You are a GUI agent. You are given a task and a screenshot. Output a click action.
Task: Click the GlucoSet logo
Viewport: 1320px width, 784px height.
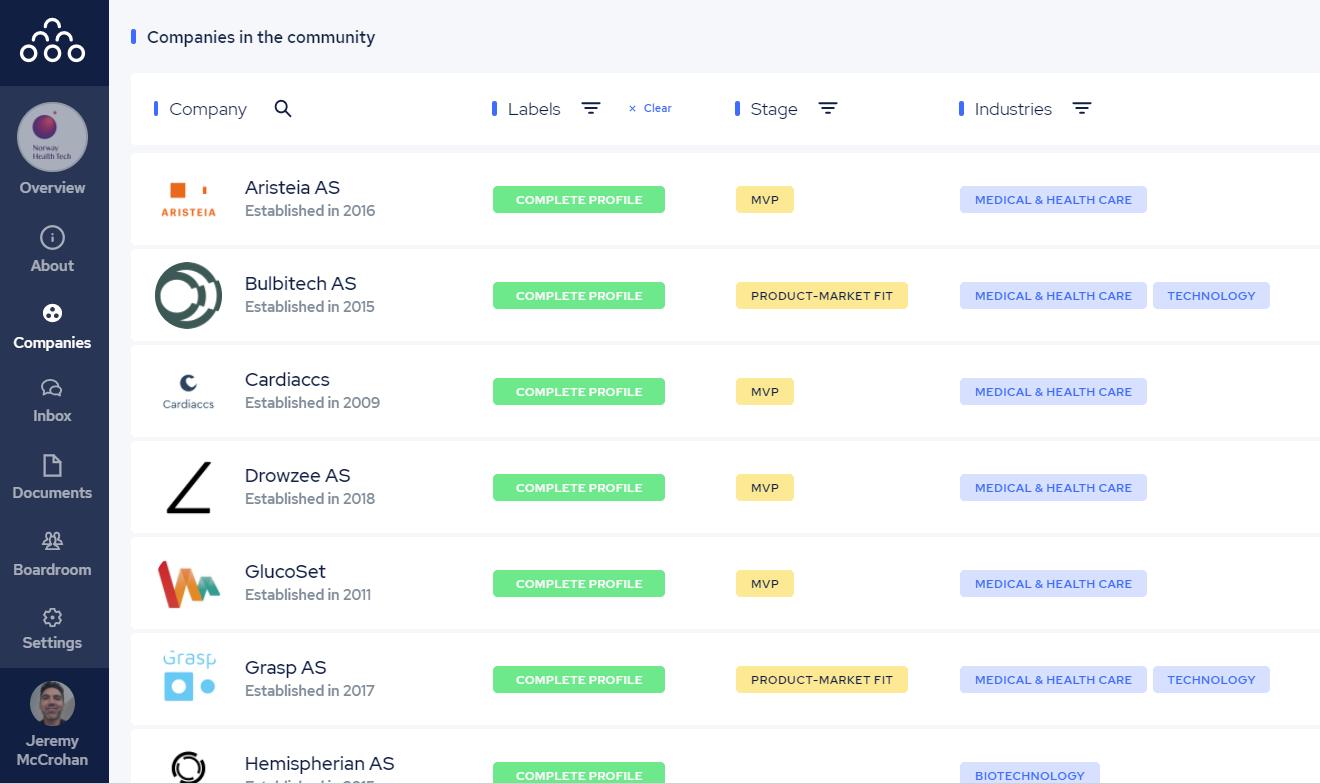188,584
